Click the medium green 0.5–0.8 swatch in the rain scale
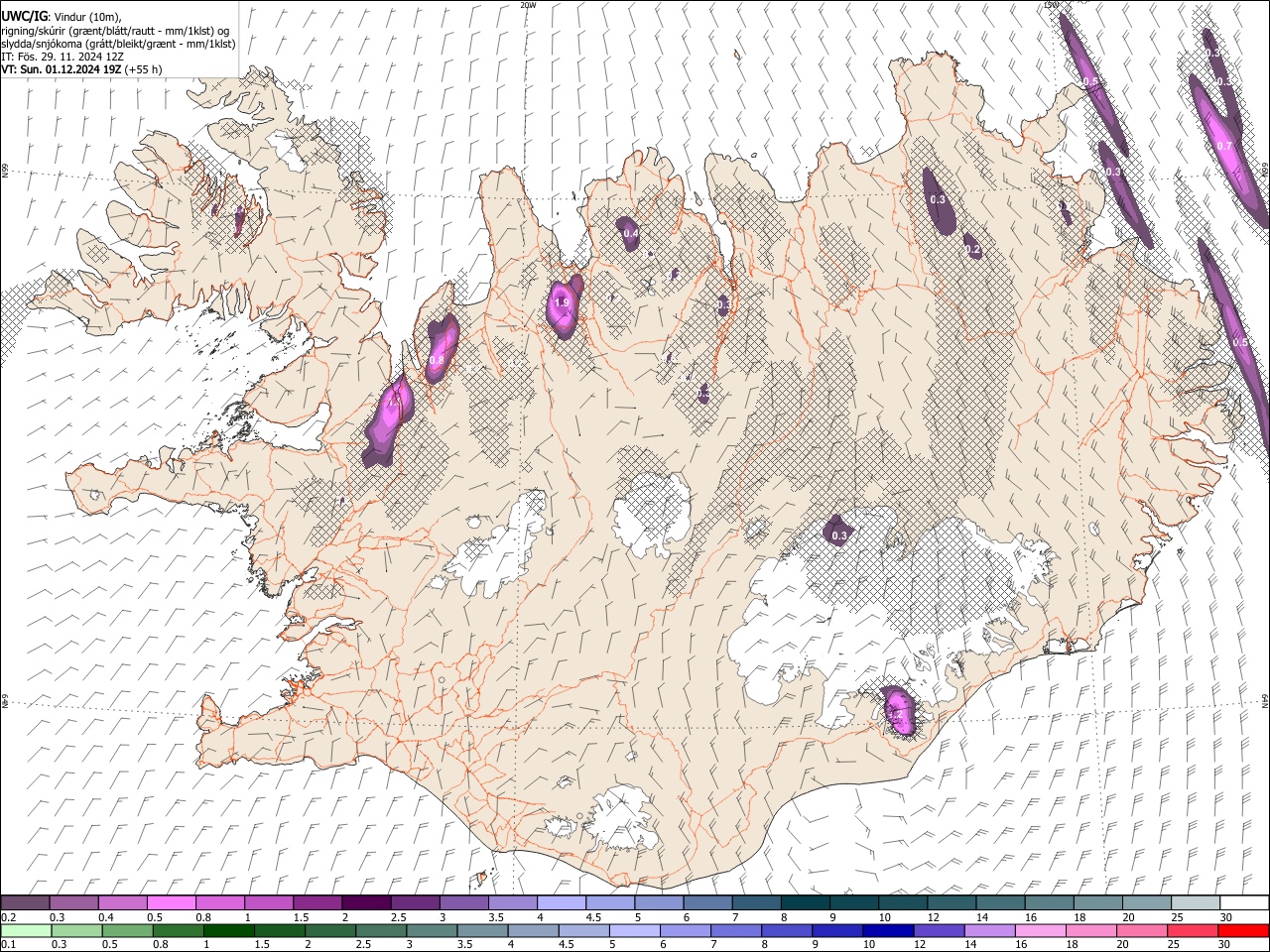This screenshot has width=1270, height=952. coord(127,930)
